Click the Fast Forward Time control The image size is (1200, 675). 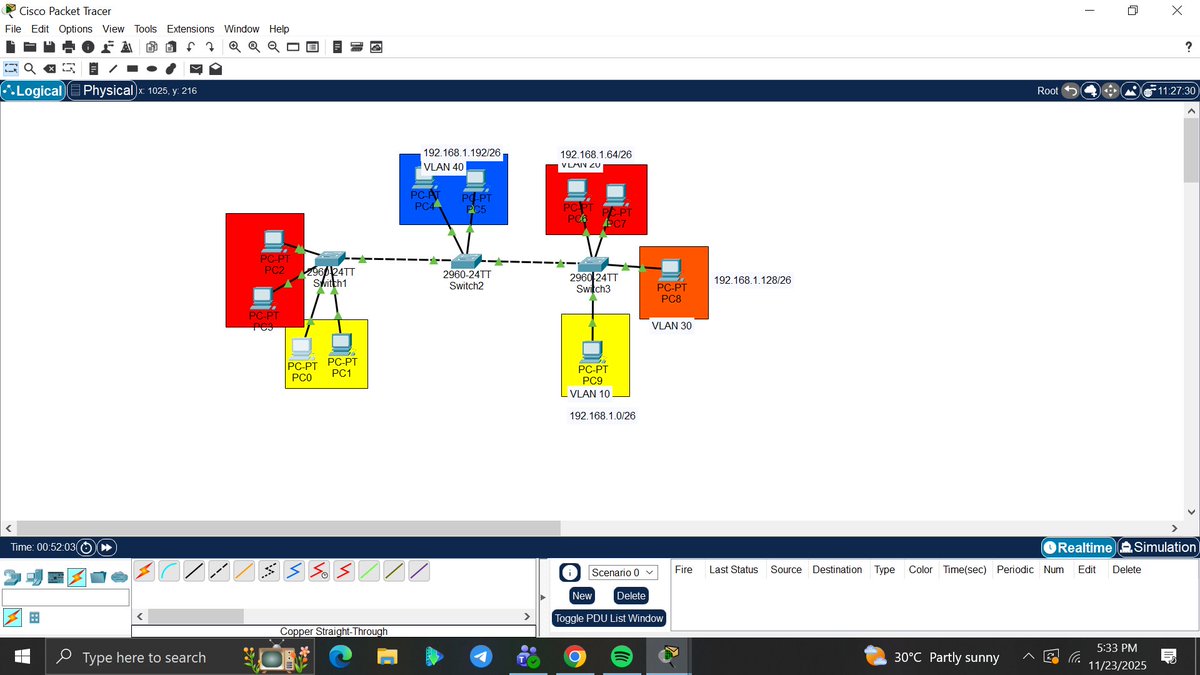(105, 547)
